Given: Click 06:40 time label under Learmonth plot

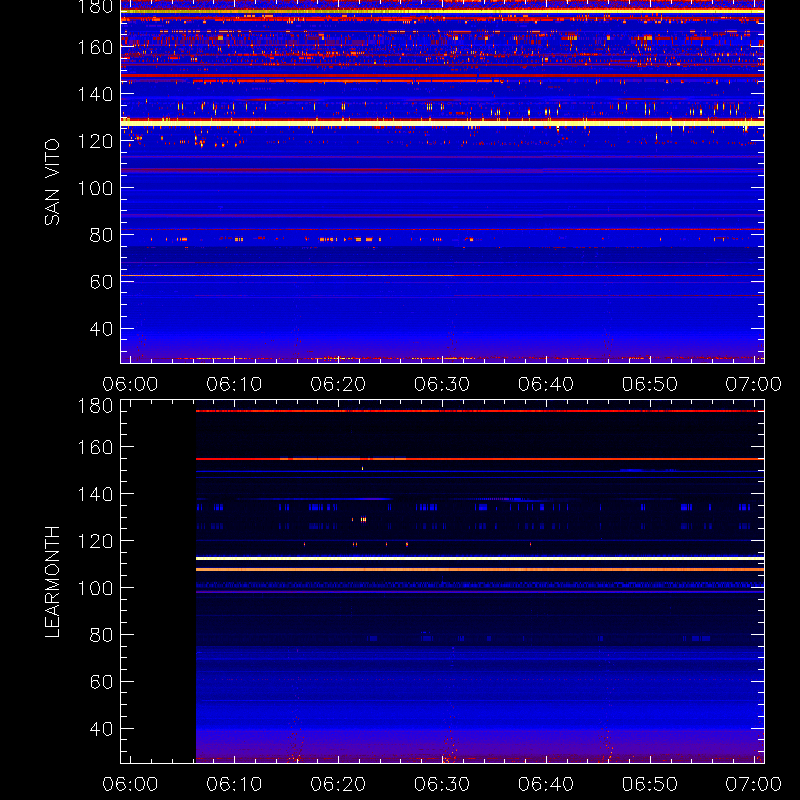Looking at the screenshot, I should [546, 784].
